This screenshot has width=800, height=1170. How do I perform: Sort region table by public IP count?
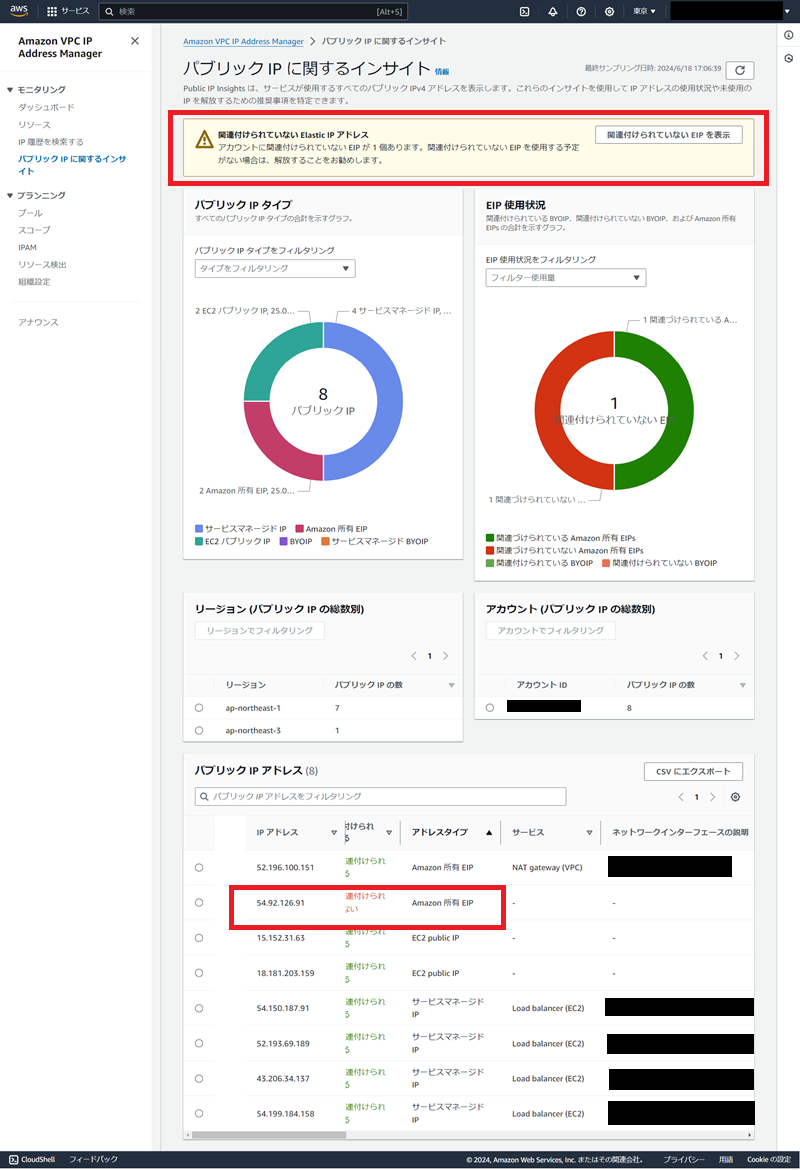[451, 685]
